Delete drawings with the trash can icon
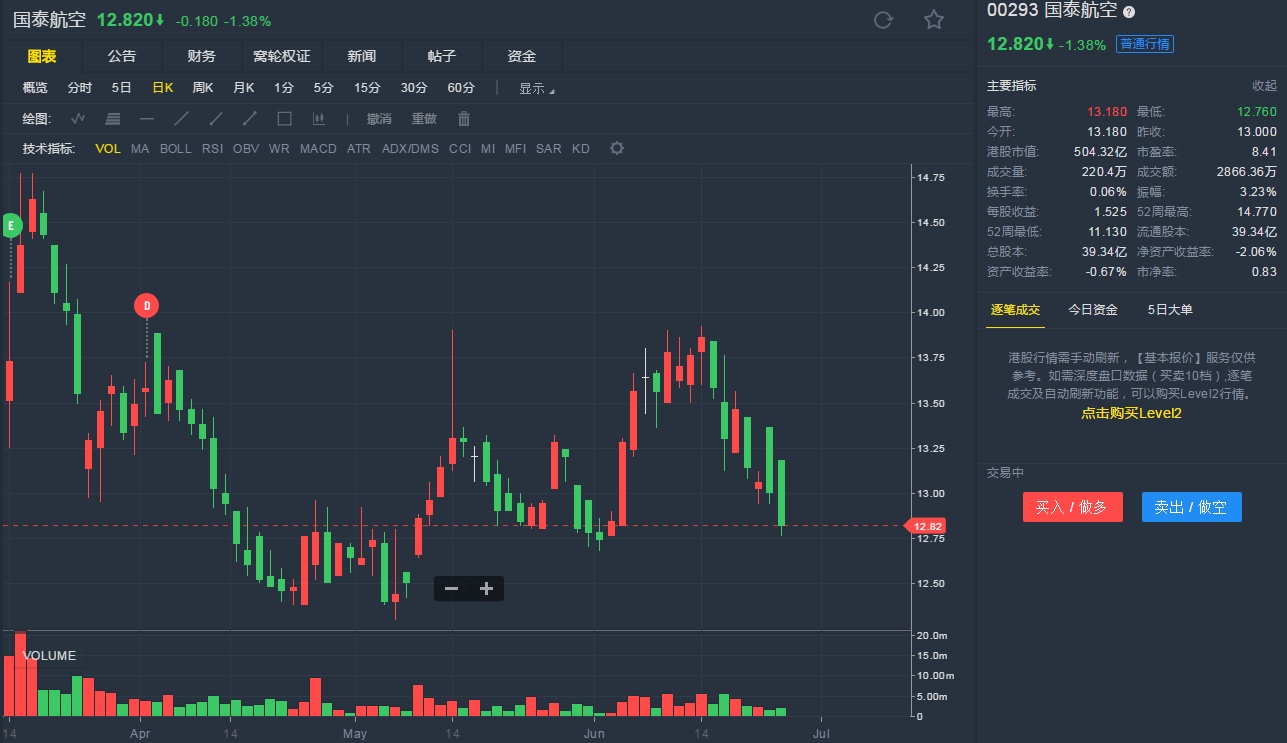The height and width of the screenshot is (743, 1287). coord(464,119)
